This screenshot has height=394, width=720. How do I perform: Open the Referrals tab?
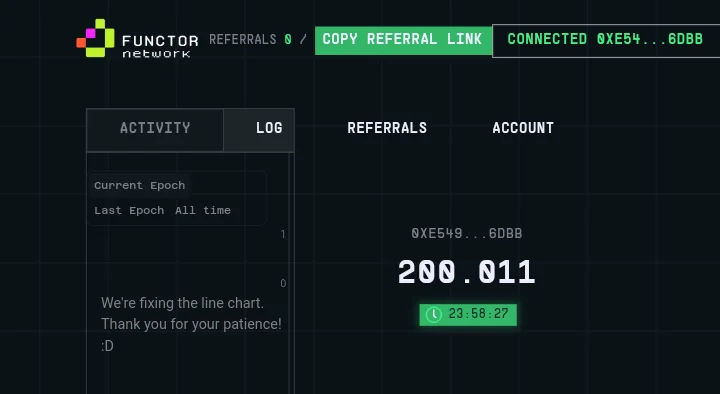(x=387, y=128)
